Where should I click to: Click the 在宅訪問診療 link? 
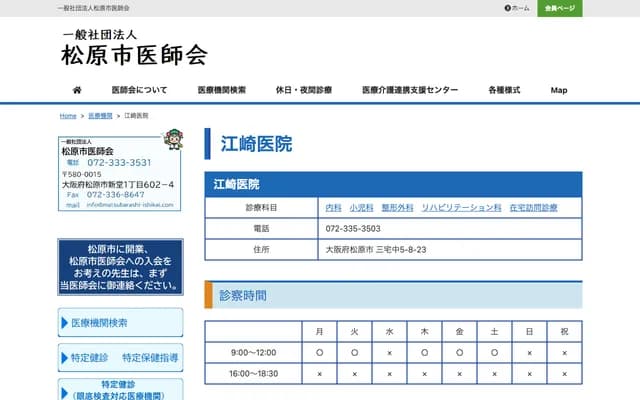(533, 207)
